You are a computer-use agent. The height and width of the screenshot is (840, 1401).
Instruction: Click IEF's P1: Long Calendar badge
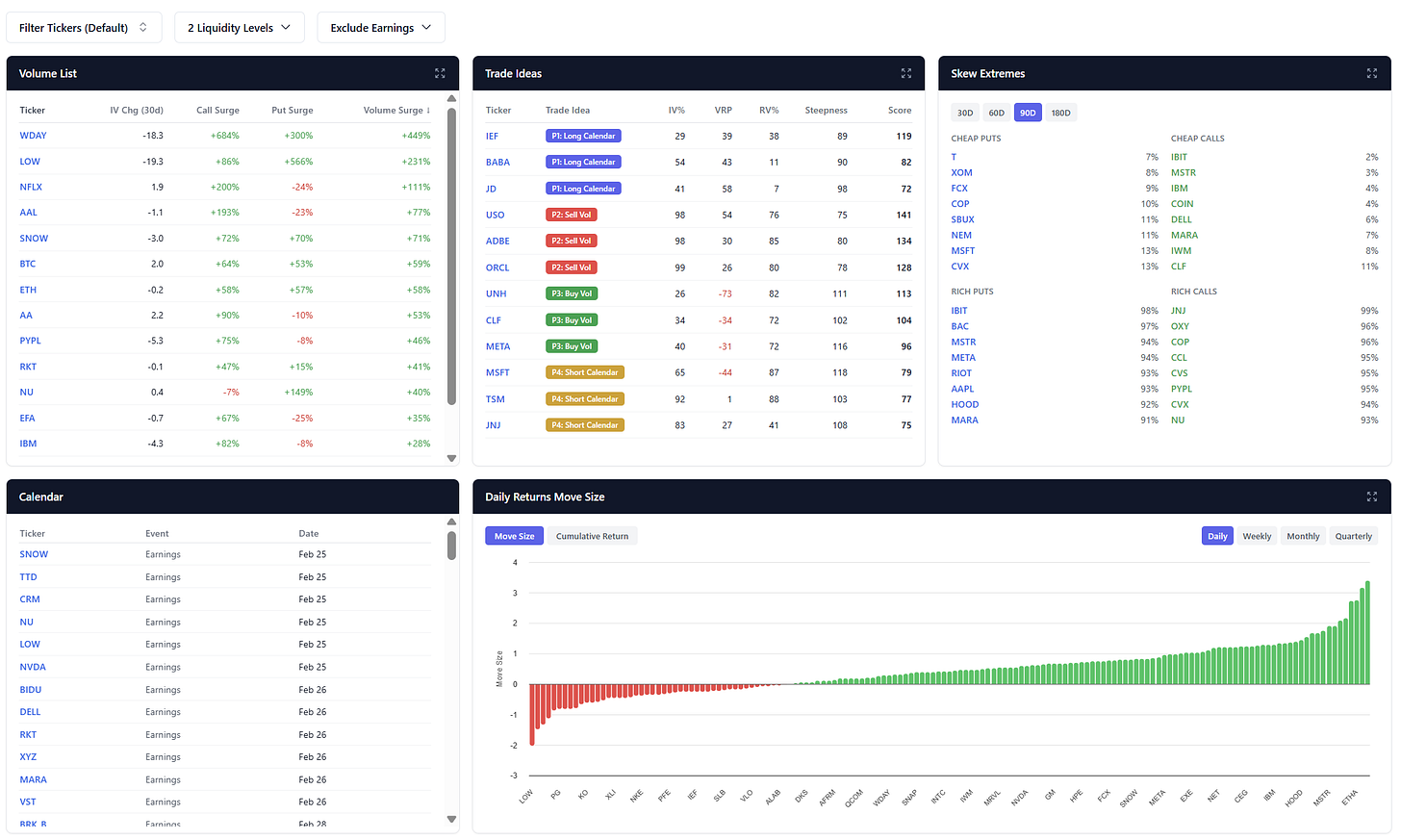point(583,136)
